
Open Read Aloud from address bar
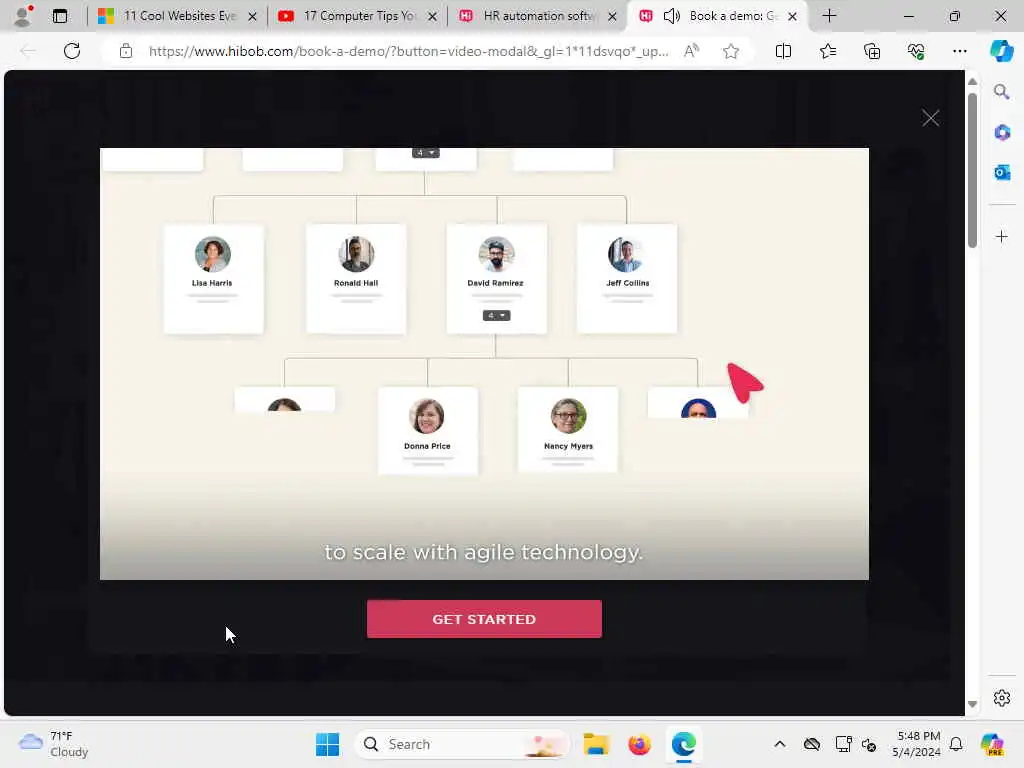point(691,51)
